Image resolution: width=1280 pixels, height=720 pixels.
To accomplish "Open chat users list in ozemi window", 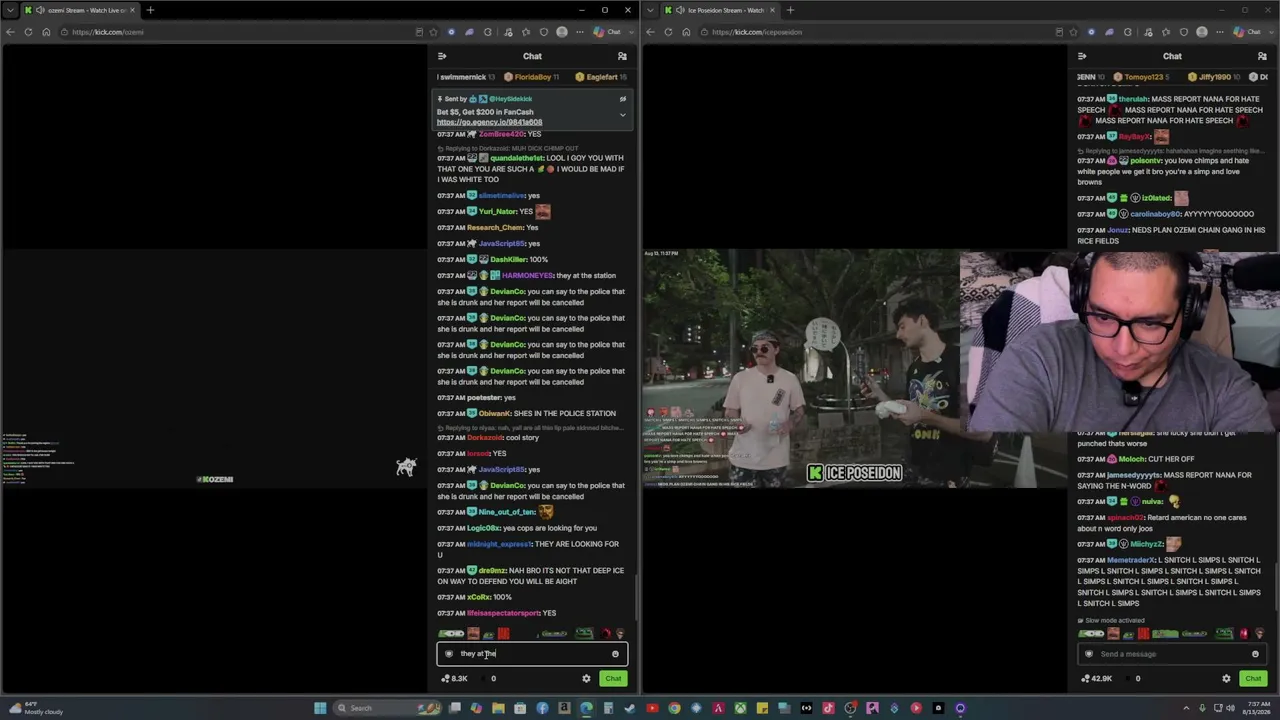I will click(622, 56).
